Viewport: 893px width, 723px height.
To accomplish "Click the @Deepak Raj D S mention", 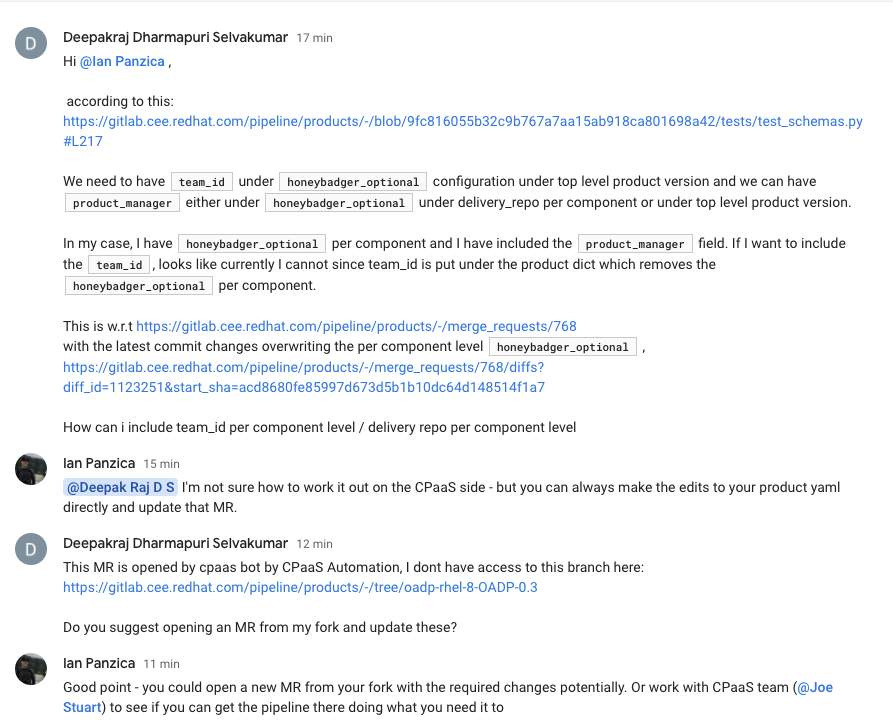I will pyautogui.click(x=120, y=488).
